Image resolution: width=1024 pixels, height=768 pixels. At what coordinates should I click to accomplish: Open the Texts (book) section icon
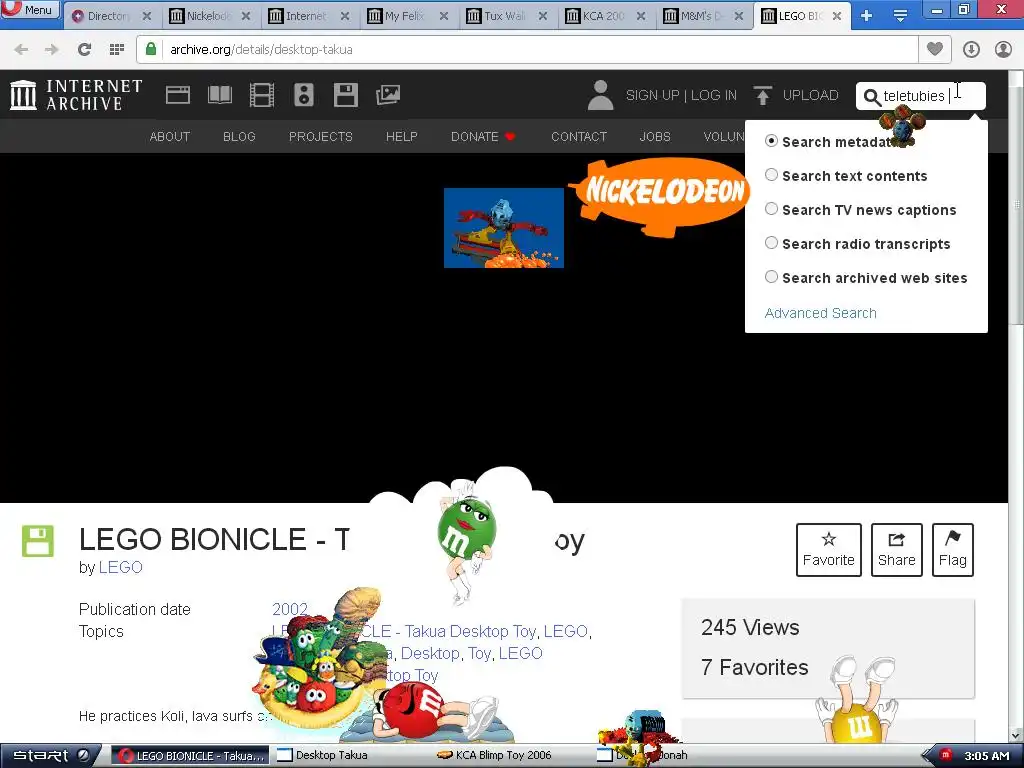click(219, 95)
